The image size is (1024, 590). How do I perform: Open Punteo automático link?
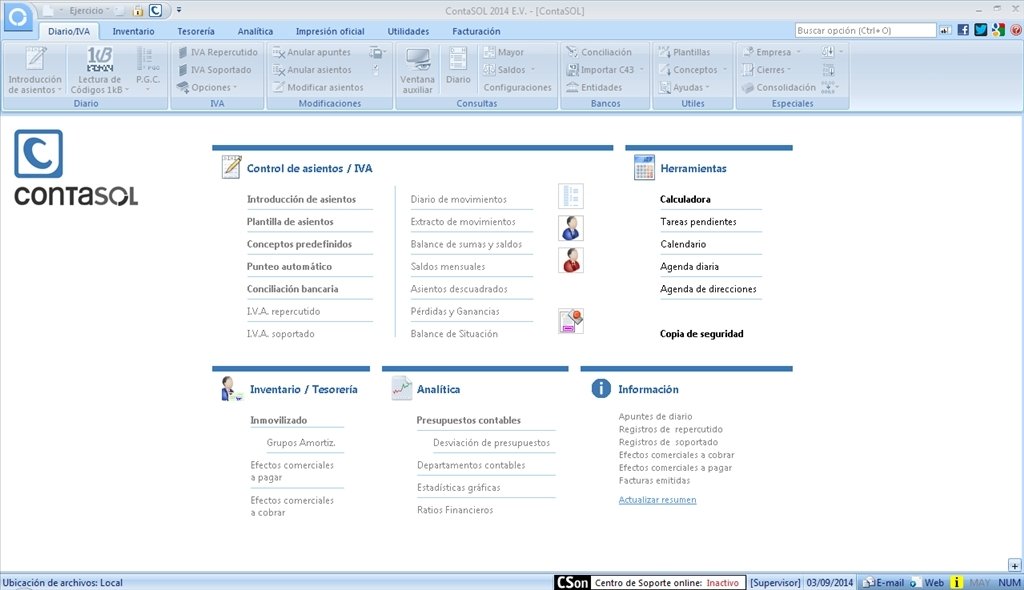tap(289, 267)
